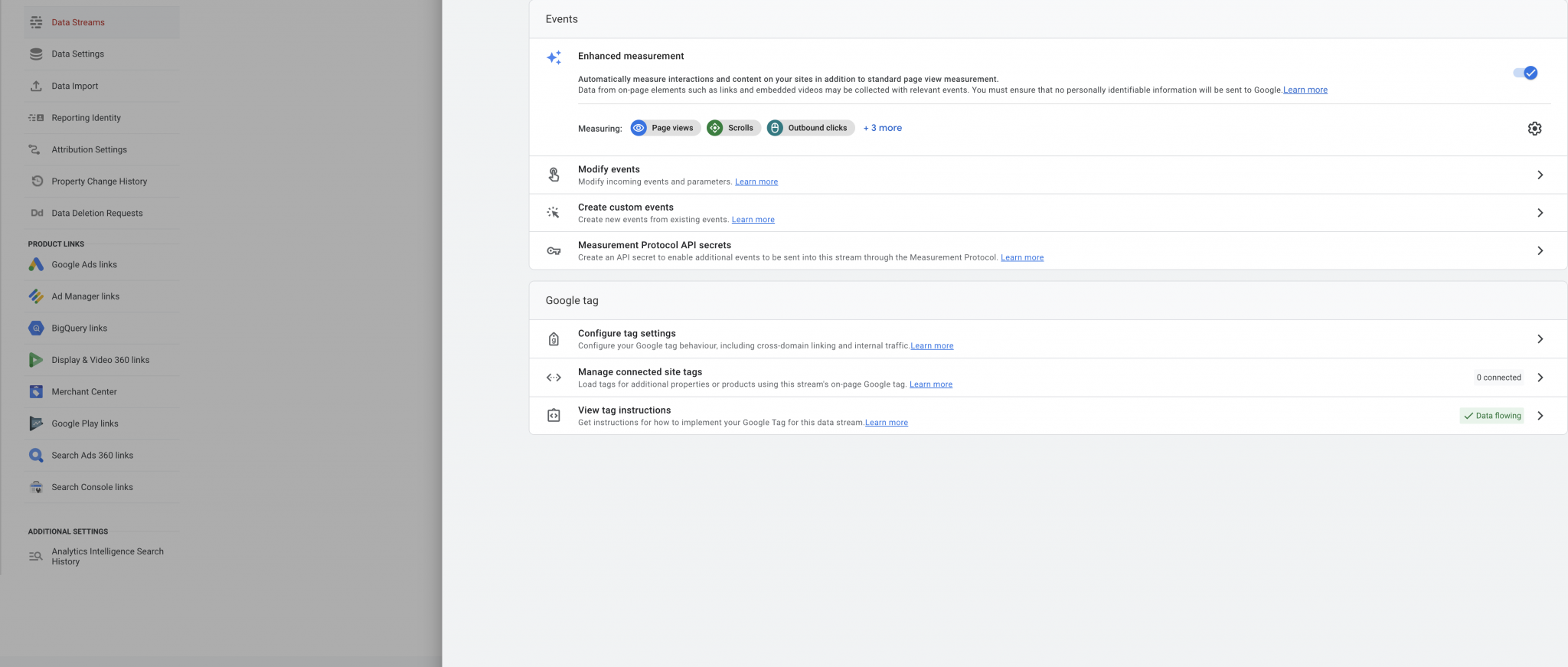
Task: Click the Scrolls measurement chip
Action: pyautogui.click(x=733, y=128)
